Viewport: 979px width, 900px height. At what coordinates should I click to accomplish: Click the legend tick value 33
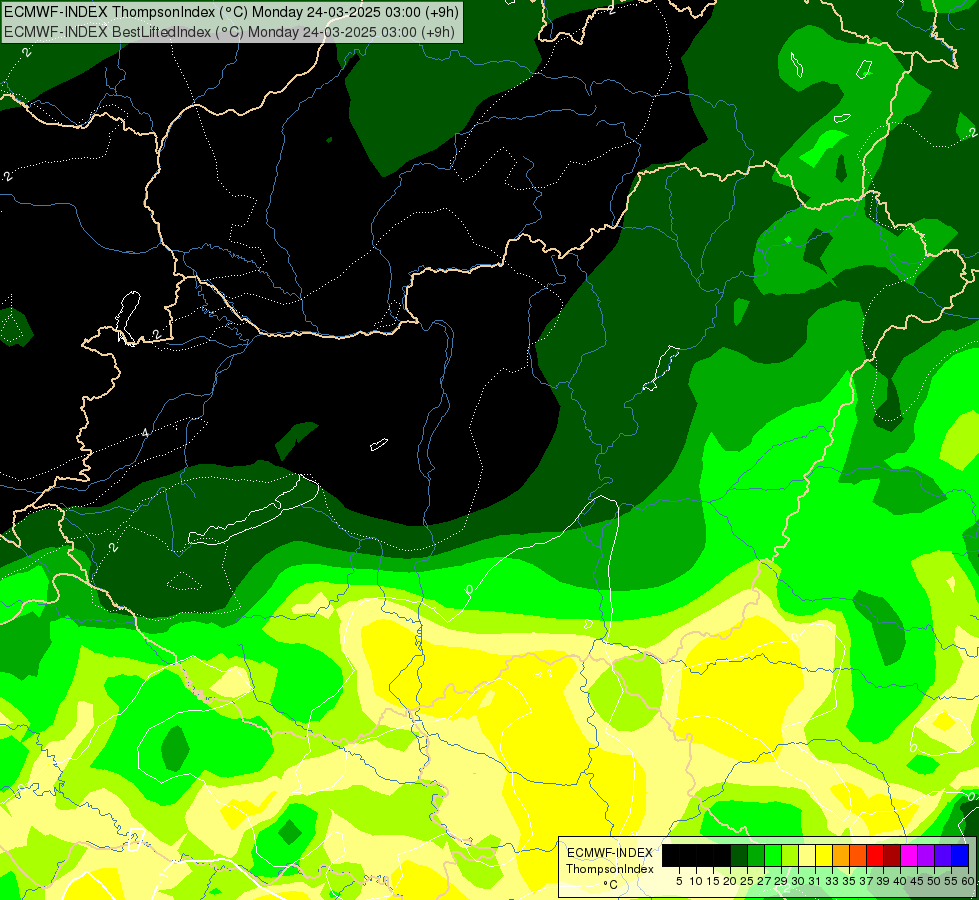point(833,881)
